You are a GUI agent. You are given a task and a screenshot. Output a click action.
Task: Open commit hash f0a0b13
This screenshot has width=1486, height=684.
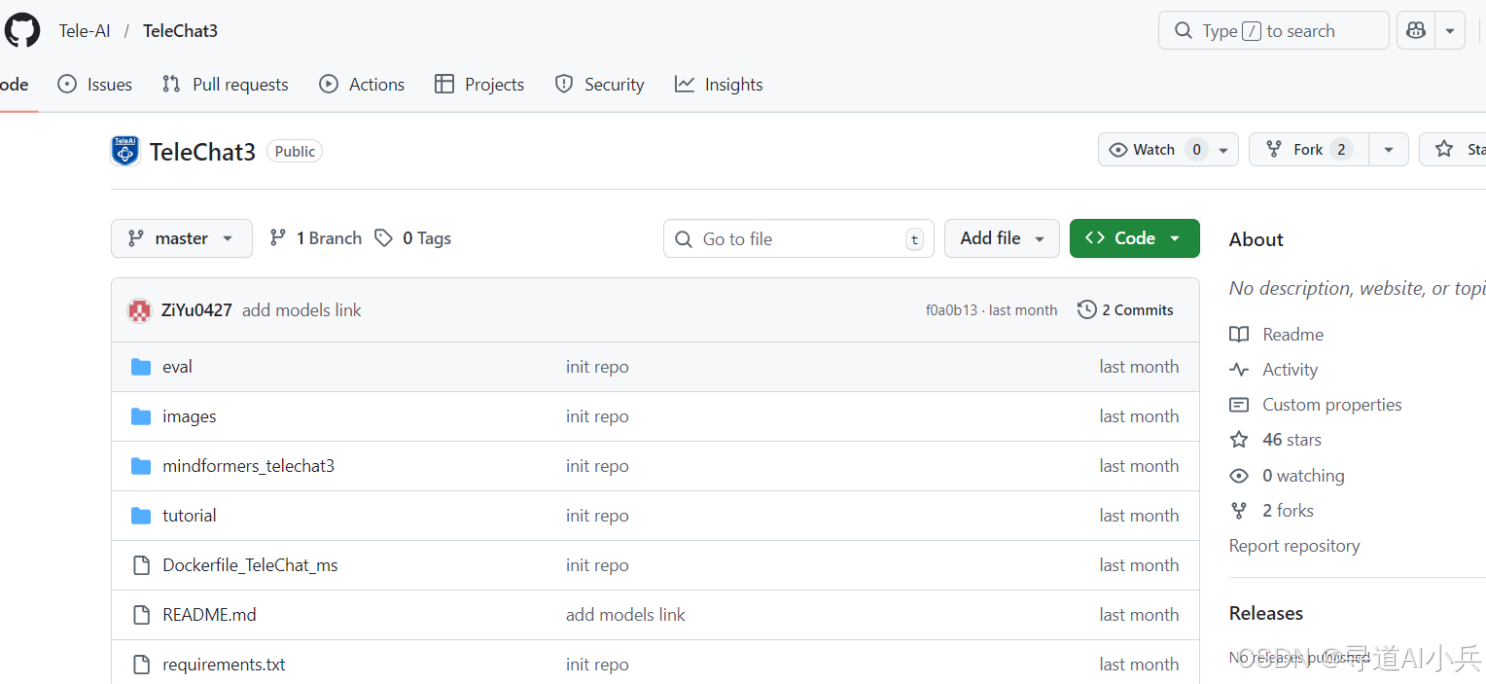[x=951, y=310]
